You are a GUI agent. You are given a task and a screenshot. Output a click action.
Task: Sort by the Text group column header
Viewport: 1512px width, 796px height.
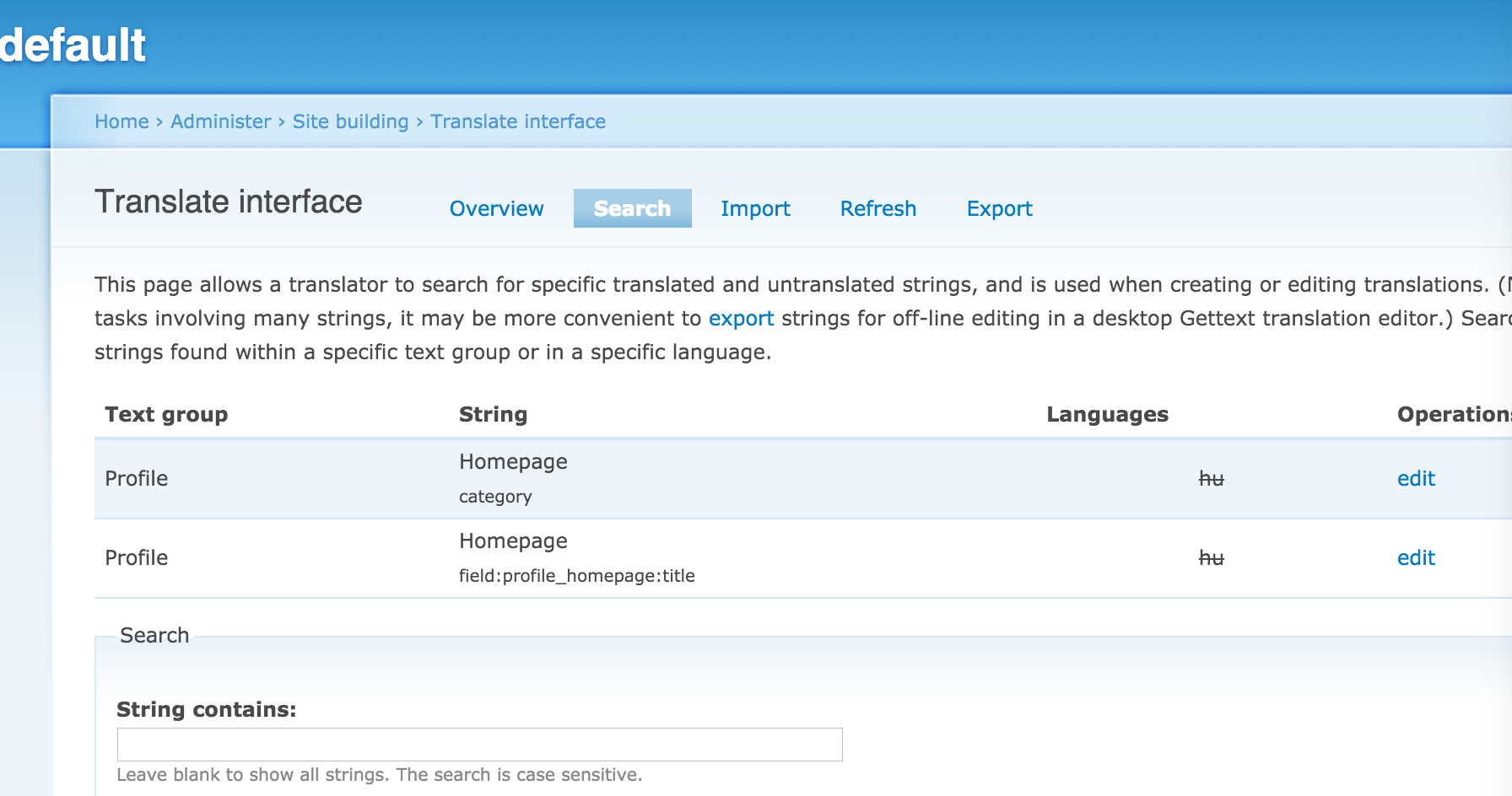click(x=166, y=414)
